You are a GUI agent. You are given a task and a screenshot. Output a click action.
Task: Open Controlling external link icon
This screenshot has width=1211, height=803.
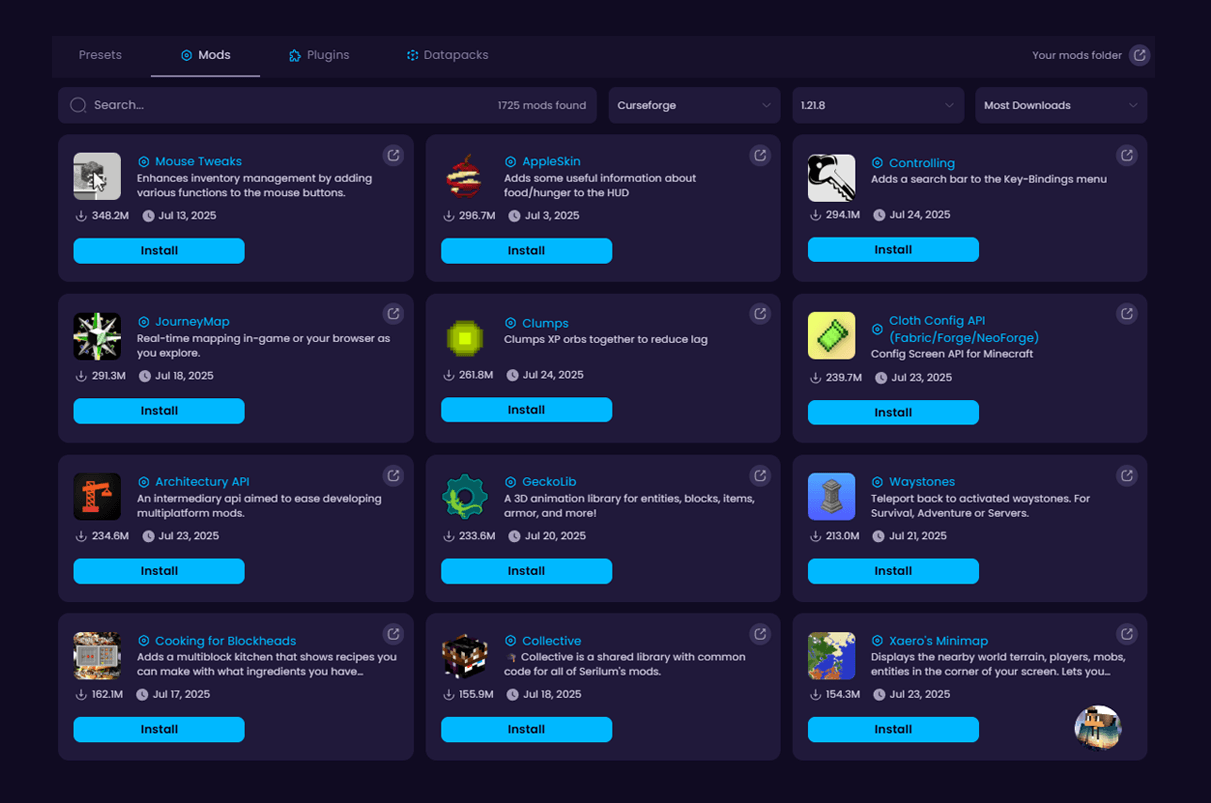click(x=1127, y=155)
